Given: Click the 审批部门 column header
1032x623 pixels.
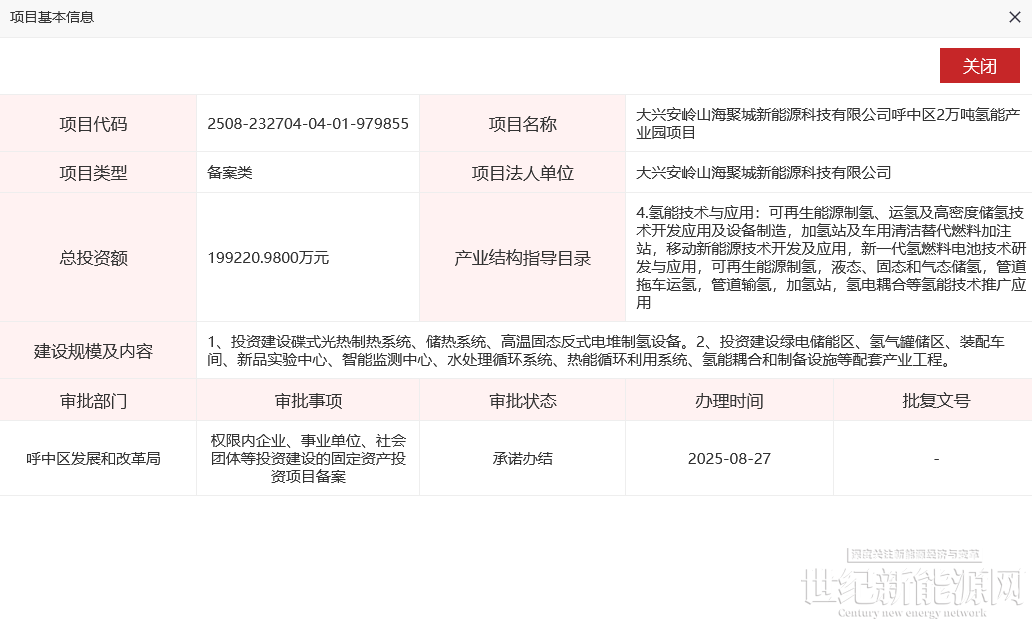Looking at the screenshot, I should [94, 401].
